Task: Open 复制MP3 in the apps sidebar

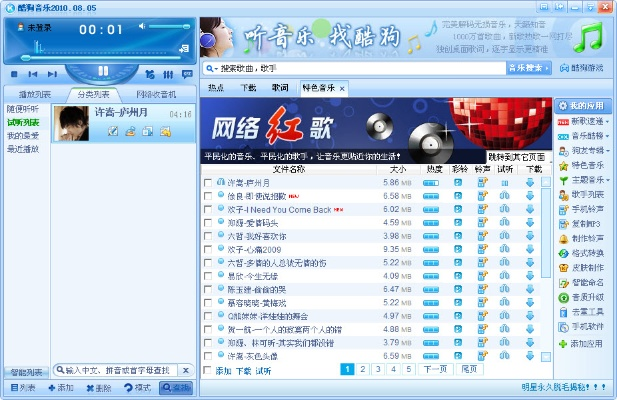Action: 580,224
